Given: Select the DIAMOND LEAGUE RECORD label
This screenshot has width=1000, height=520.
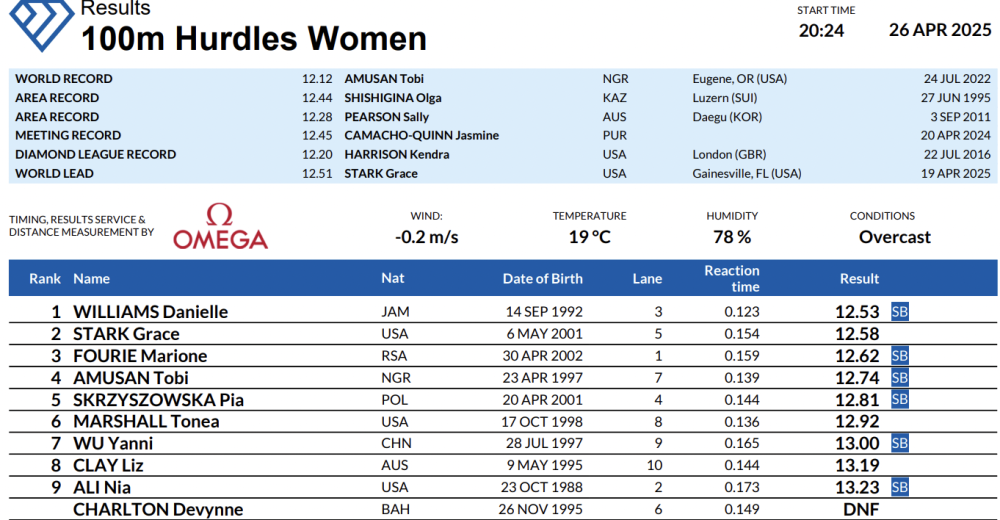Looking at the screenshot, I should click(x=95, y=155).
